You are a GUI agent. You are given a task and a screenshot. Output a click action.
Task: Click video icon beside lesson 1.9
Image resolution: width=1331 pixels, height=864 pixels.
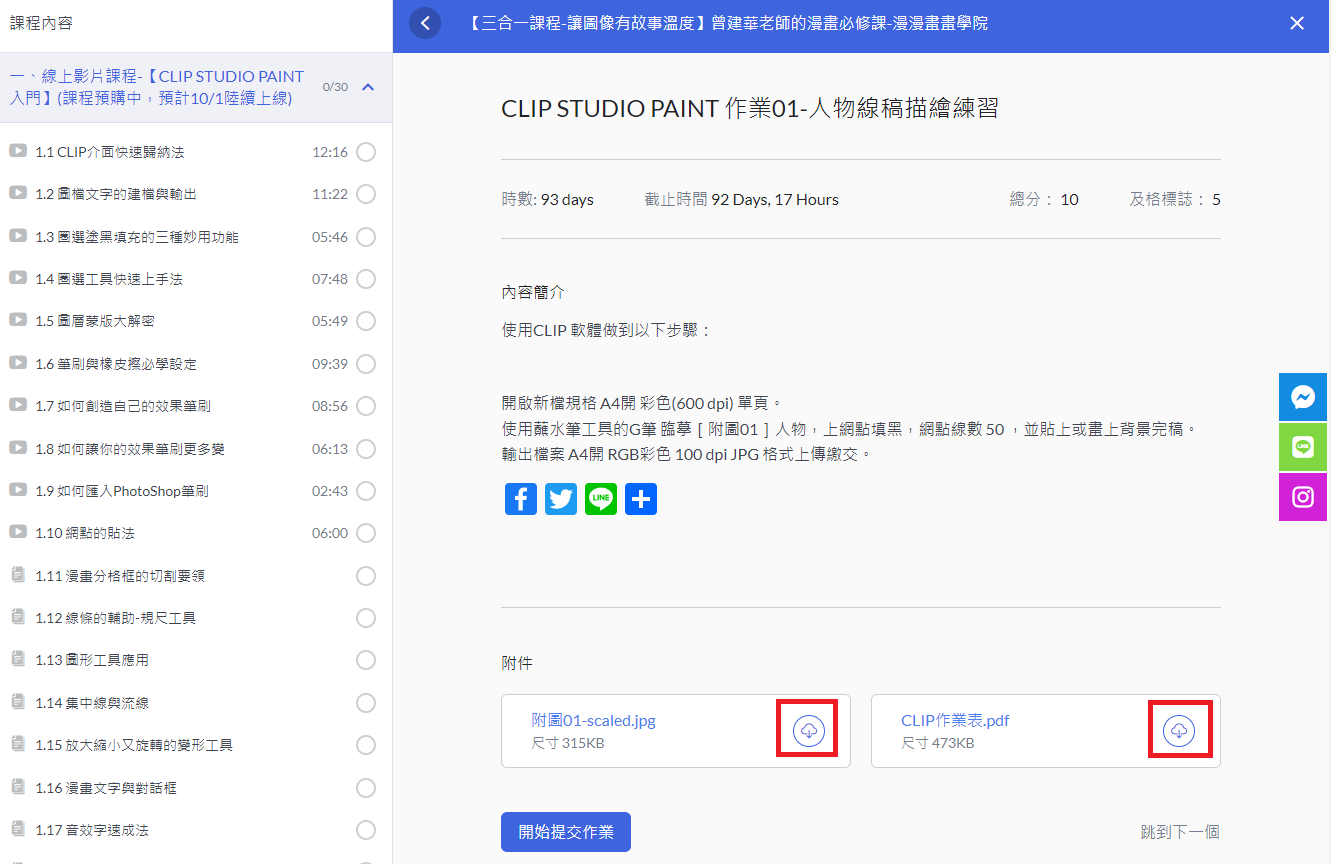pyautogui.click(x=18, y=490)
